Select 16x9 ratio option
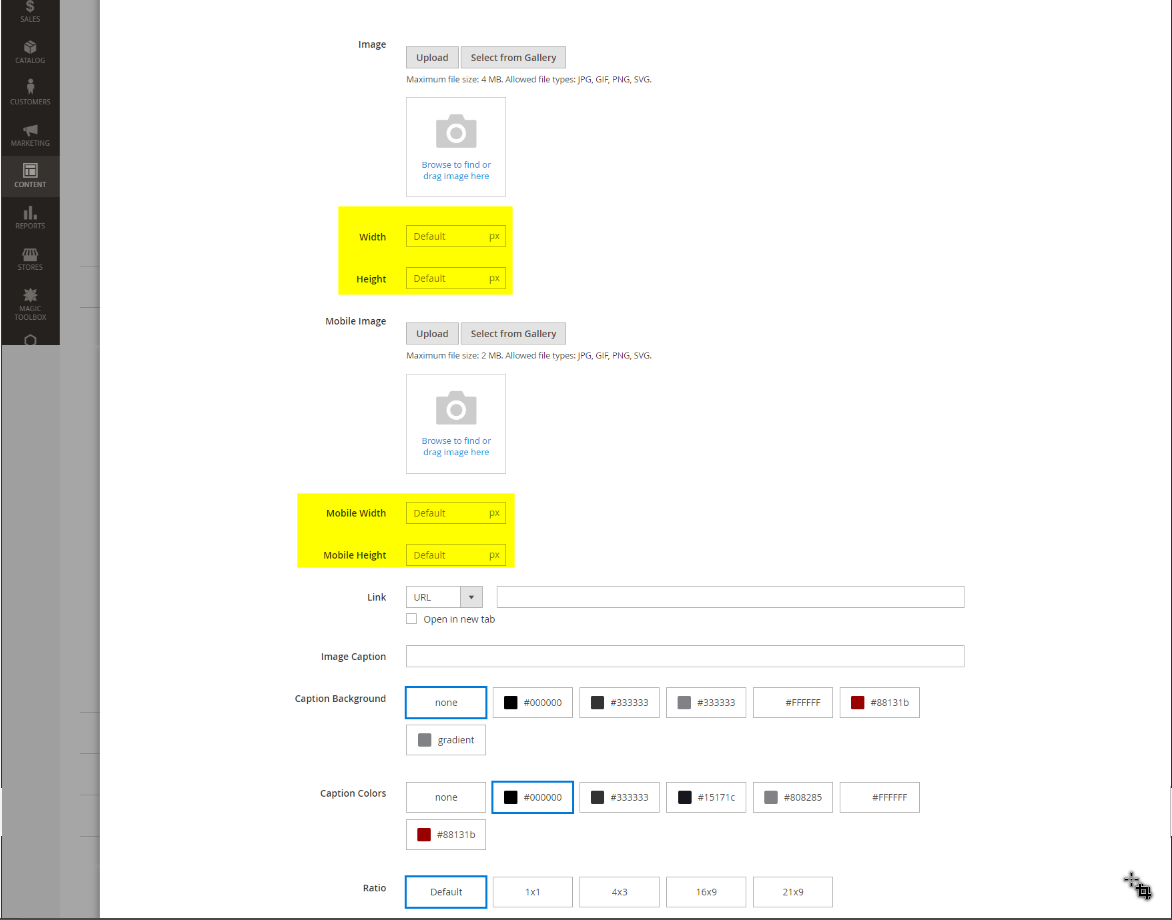 pos(706,892)
